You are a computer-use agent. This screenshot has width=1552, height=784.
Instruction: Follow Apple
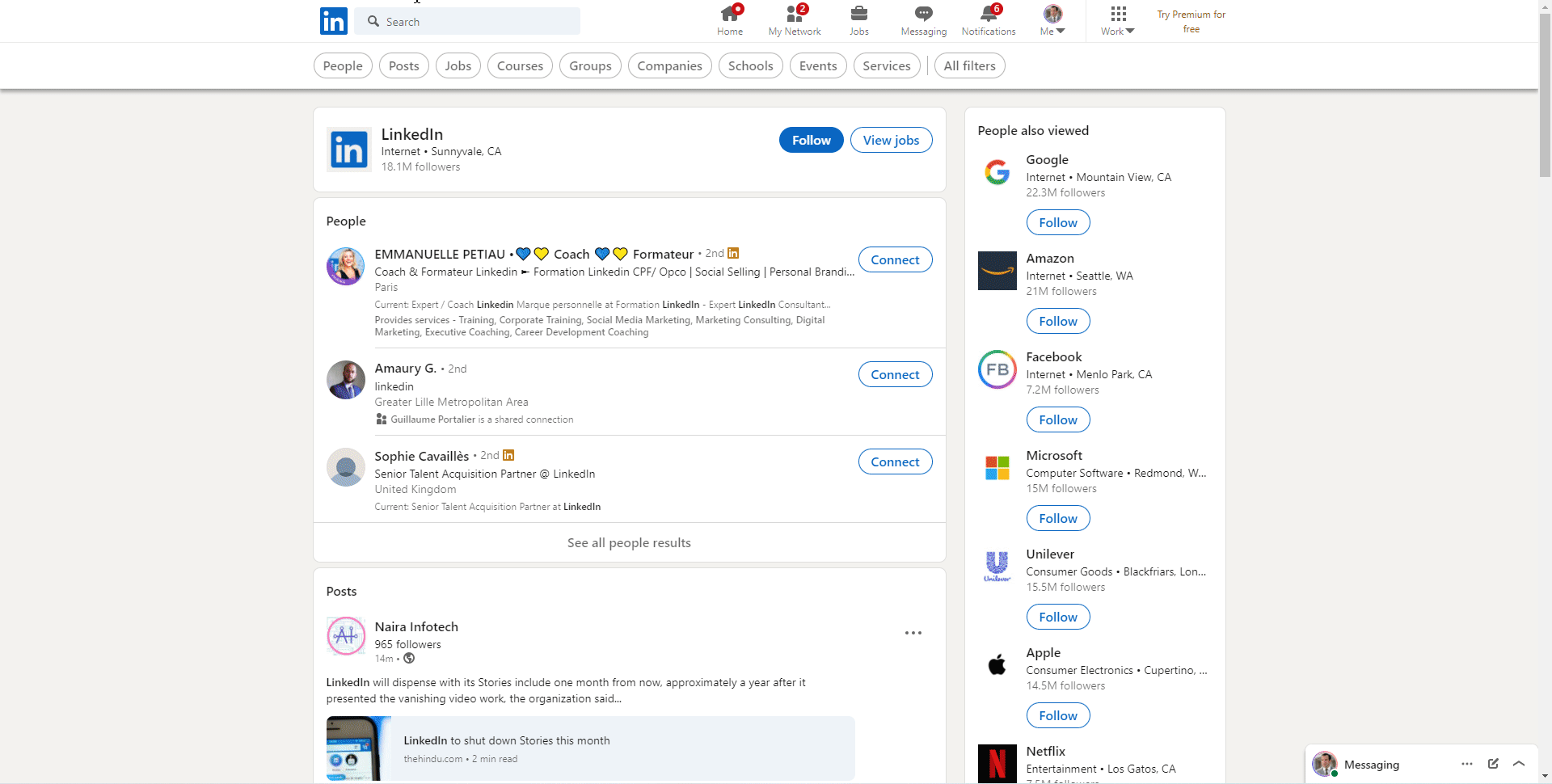click(x=1058, y=715)
